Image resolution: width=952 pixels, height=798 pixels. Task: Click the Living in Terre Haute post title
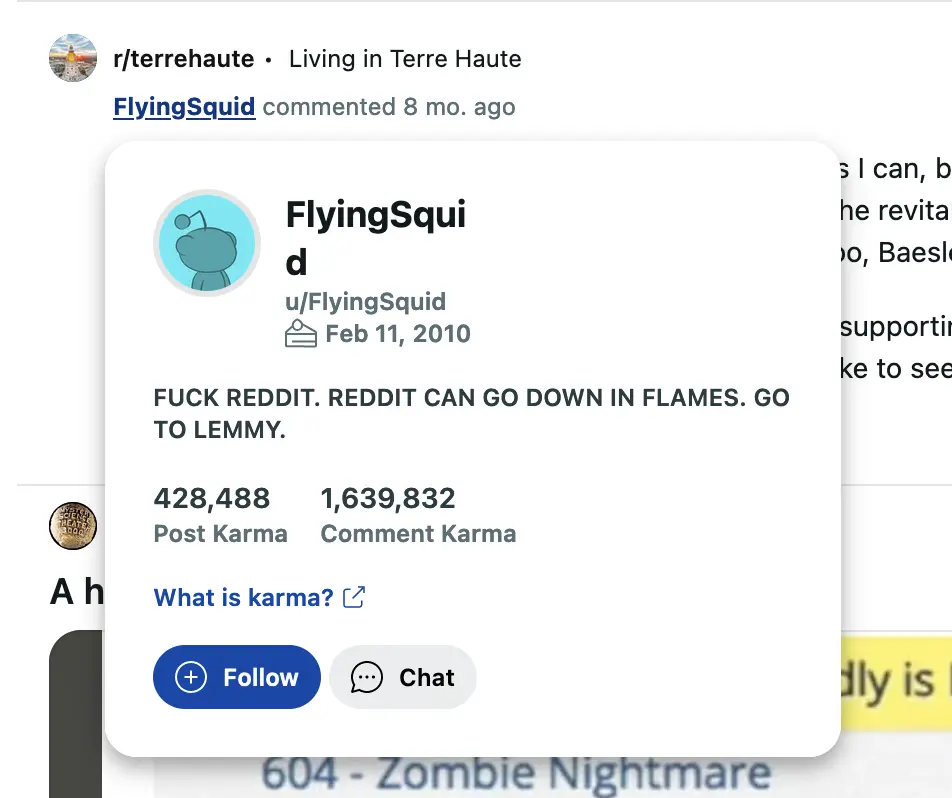point(405,59)
